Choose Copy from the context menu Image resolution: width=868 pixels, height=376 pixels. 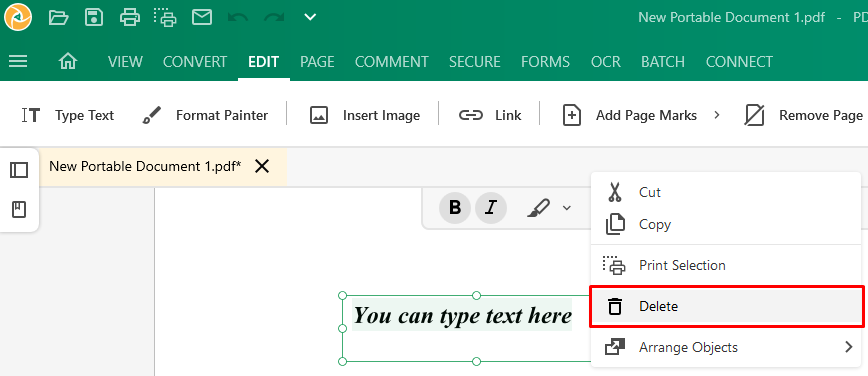[726, 224]
